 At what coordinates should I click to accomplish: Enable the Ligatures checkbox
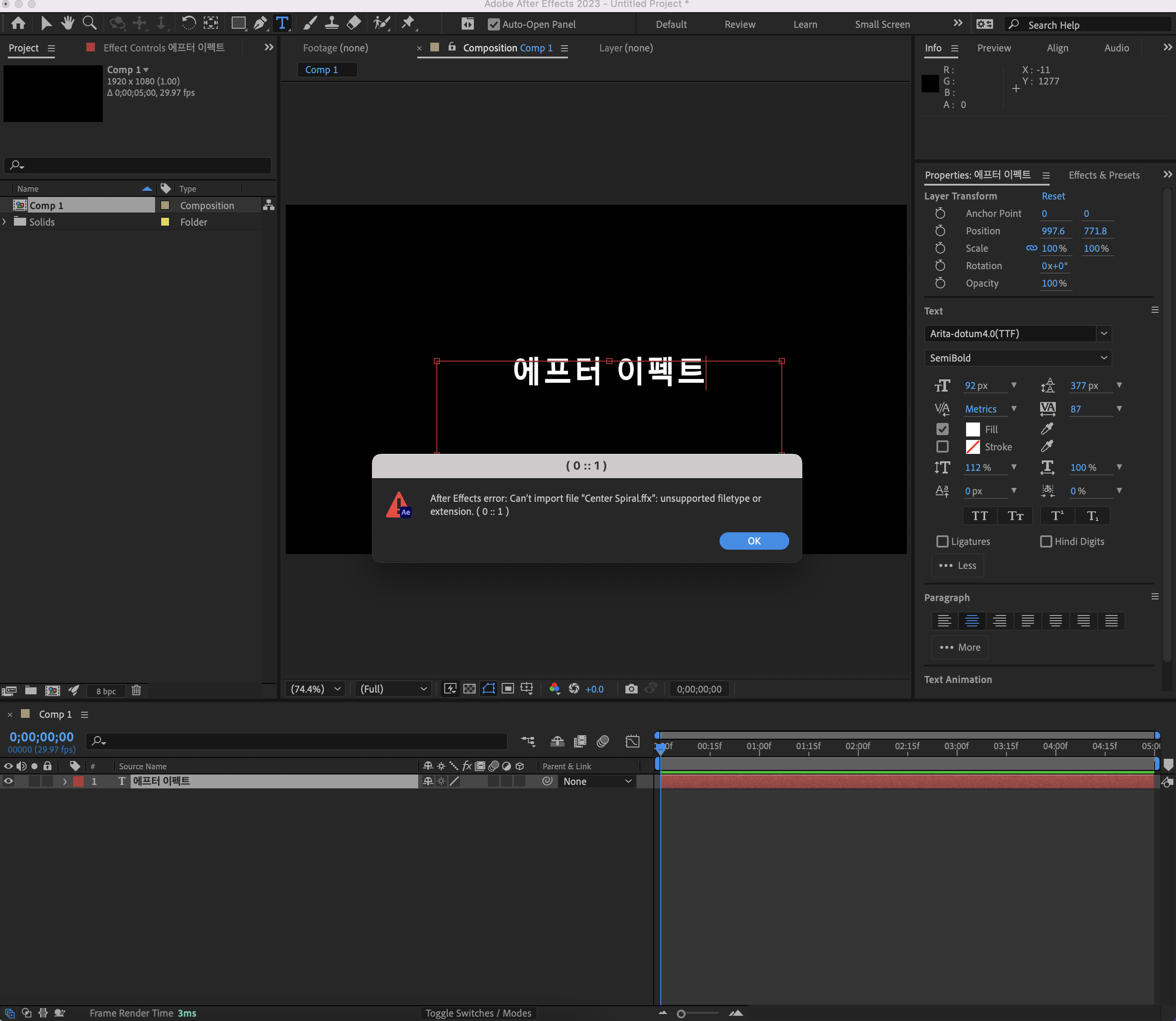tap(943, 541)
